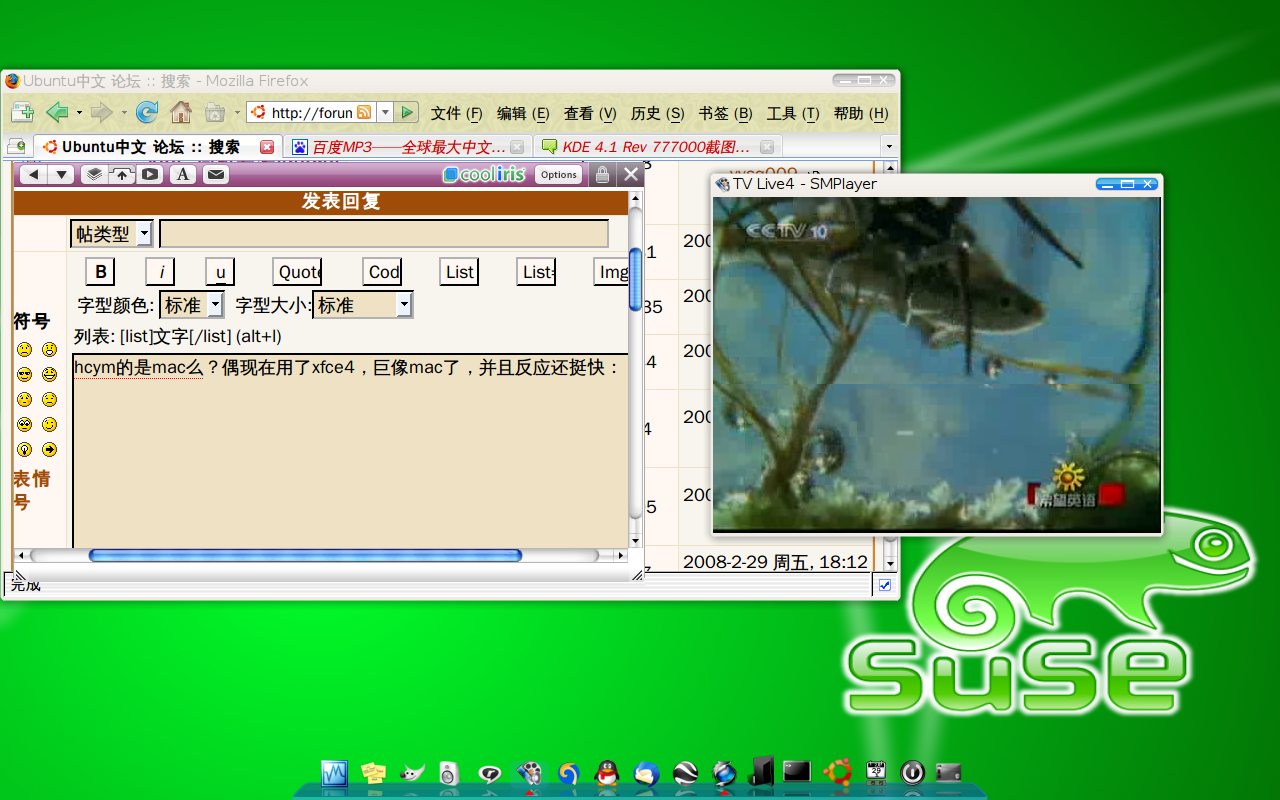Open the 帮助 (H) menu
1280x800 pixels.
point(861,113)
